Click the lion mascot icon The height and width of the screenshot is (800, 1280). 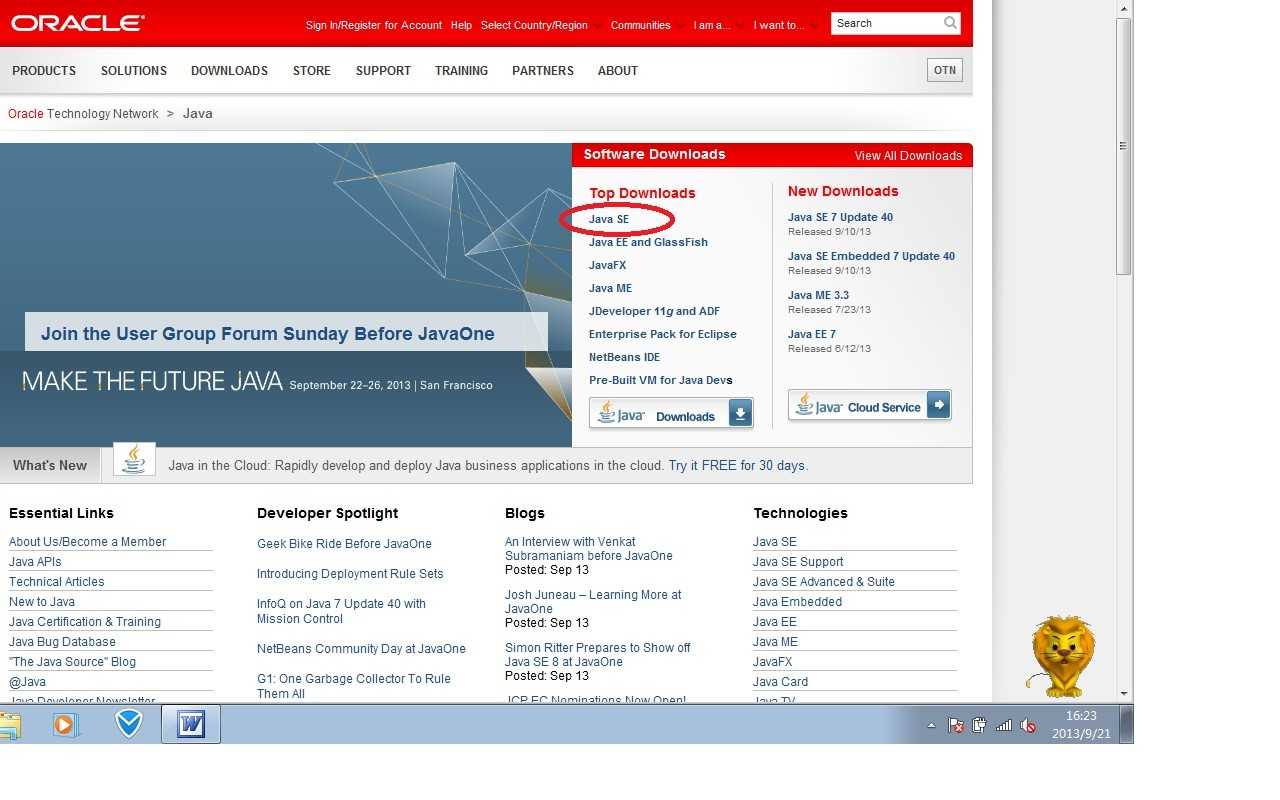pyautogui.click(x=1061, y=657)
